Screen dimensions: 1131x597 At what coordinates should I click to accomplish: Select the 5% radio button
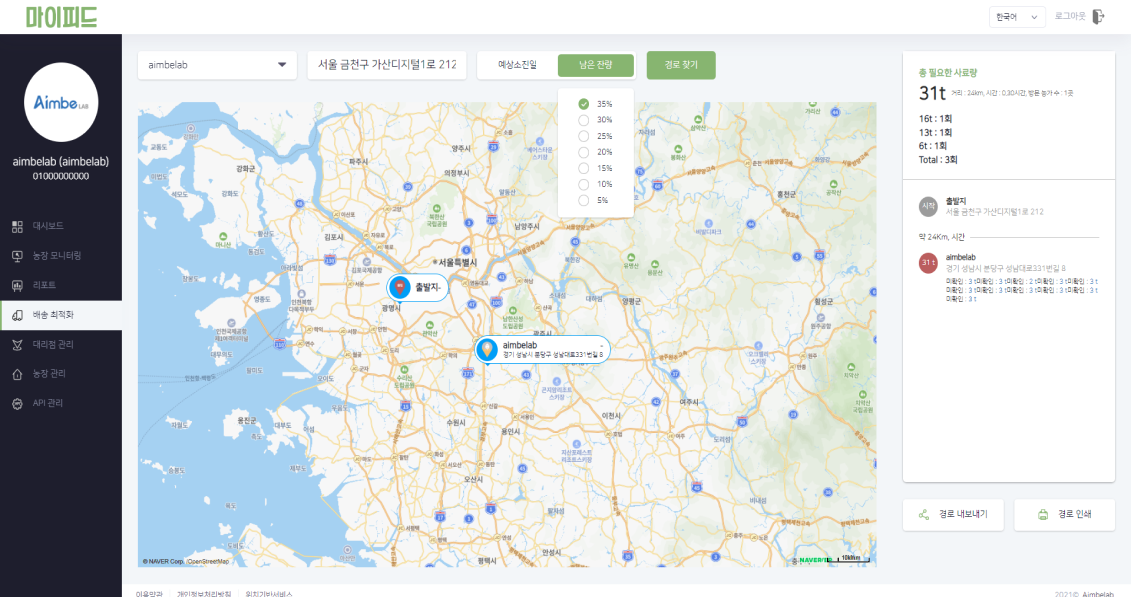click(x=584, y=200)
